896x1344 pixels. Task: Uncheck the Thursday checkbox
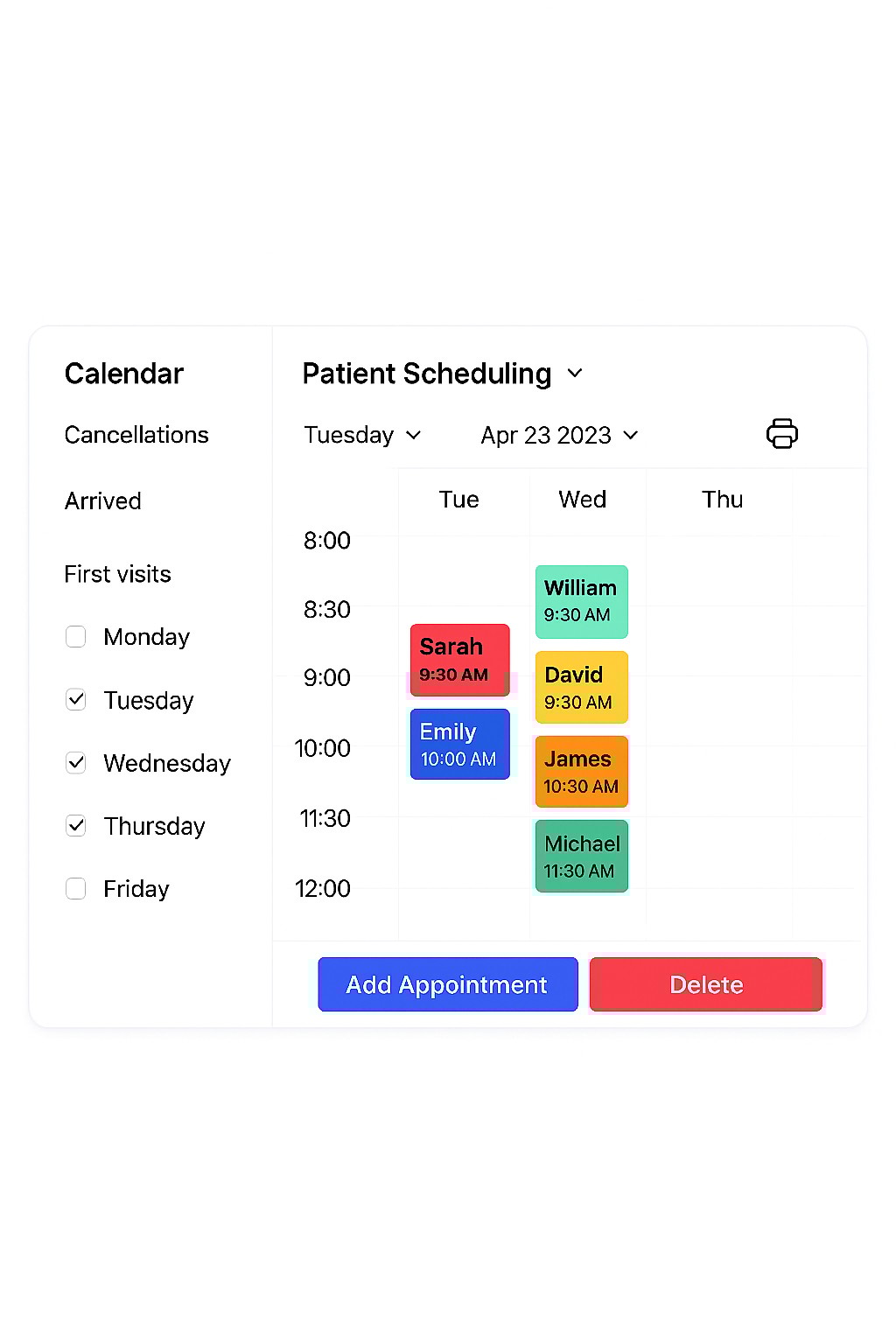pos(76,825)
